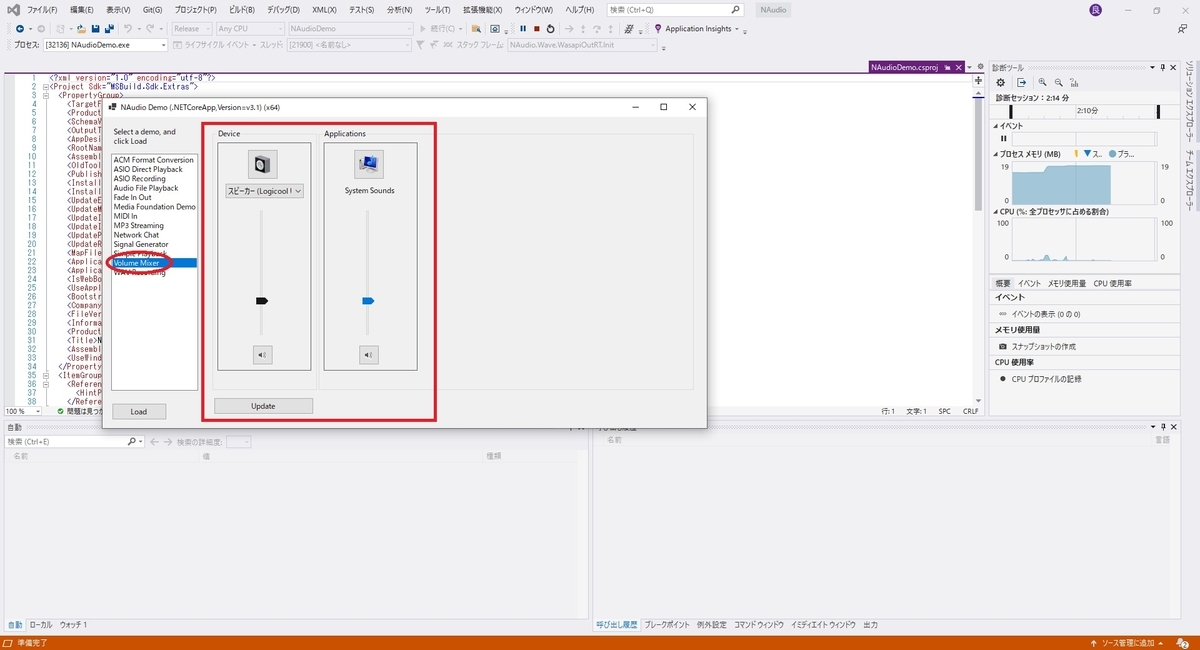1200x650 pixels.
Task: Select Media Foundation Demo entry
Action: point(154,207)
